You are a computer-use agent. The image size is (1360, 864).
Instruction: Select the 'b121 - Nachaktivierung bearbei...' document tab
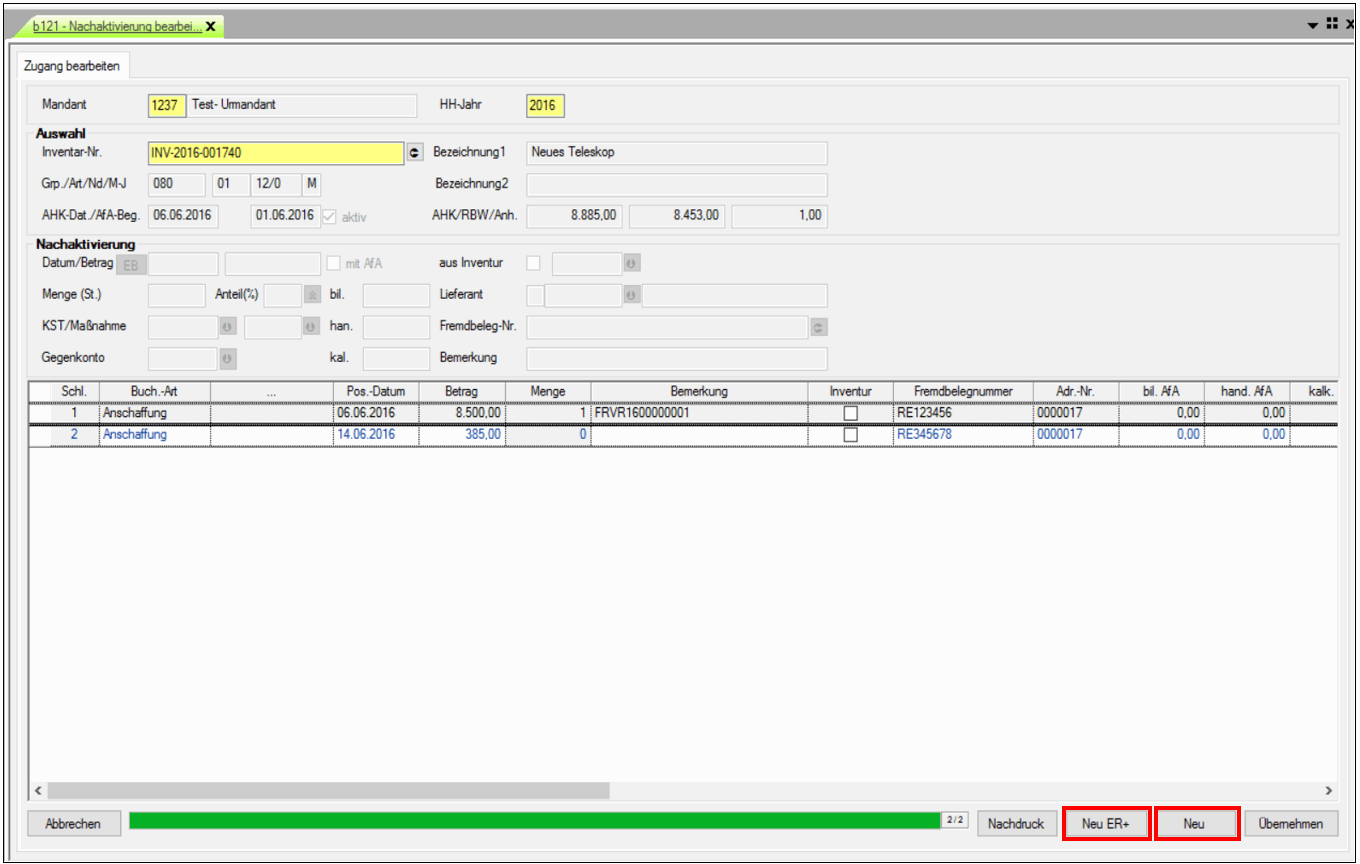116,26
